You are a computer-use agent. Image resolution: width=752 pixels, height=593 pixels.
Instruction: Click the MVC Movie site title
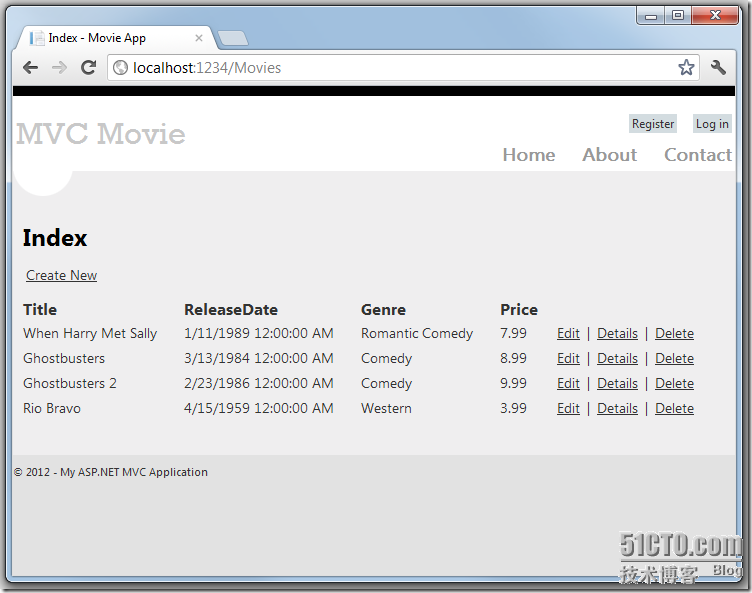tap(101, 134)
